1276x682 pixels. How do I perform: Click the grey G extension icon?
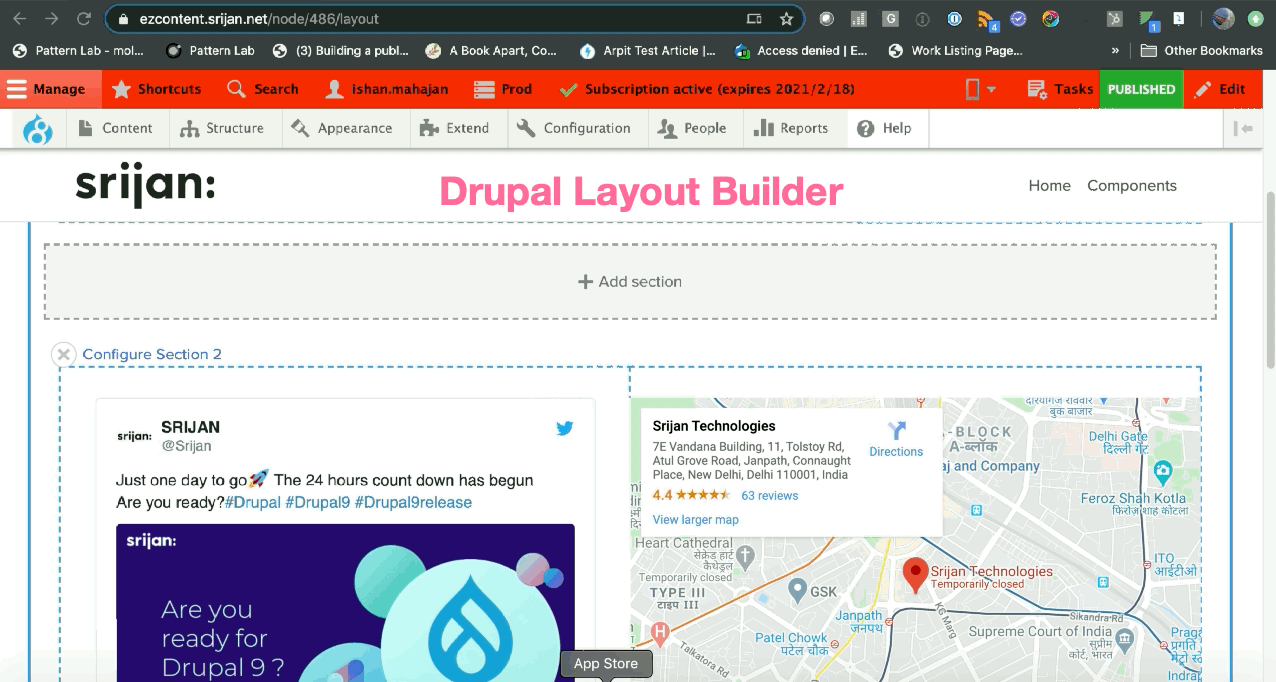[x=890, y=19]
